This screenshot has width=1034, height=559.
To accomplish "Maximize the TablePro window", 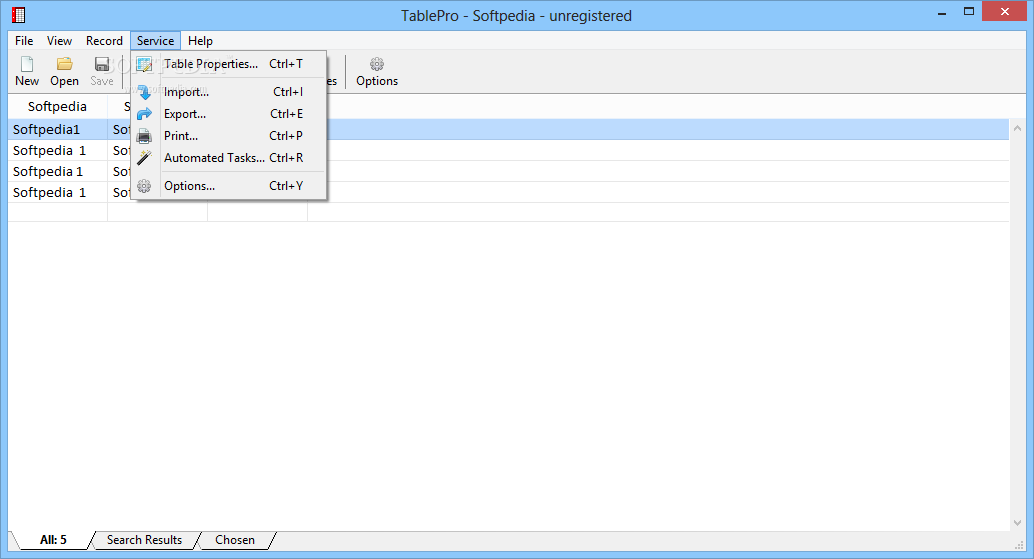I will (969, 12).
